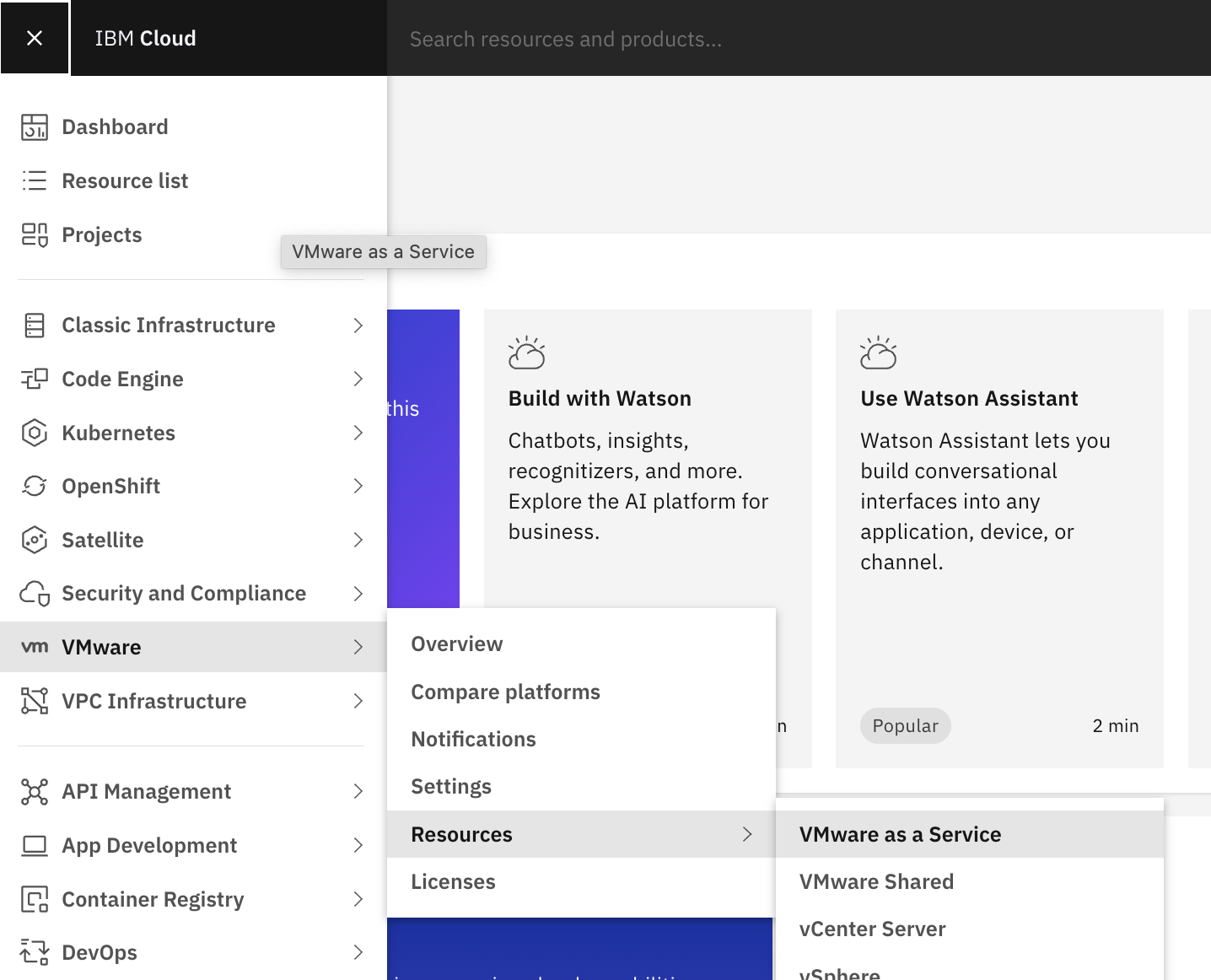Expand API Management submenu chevron

point(358,791)
